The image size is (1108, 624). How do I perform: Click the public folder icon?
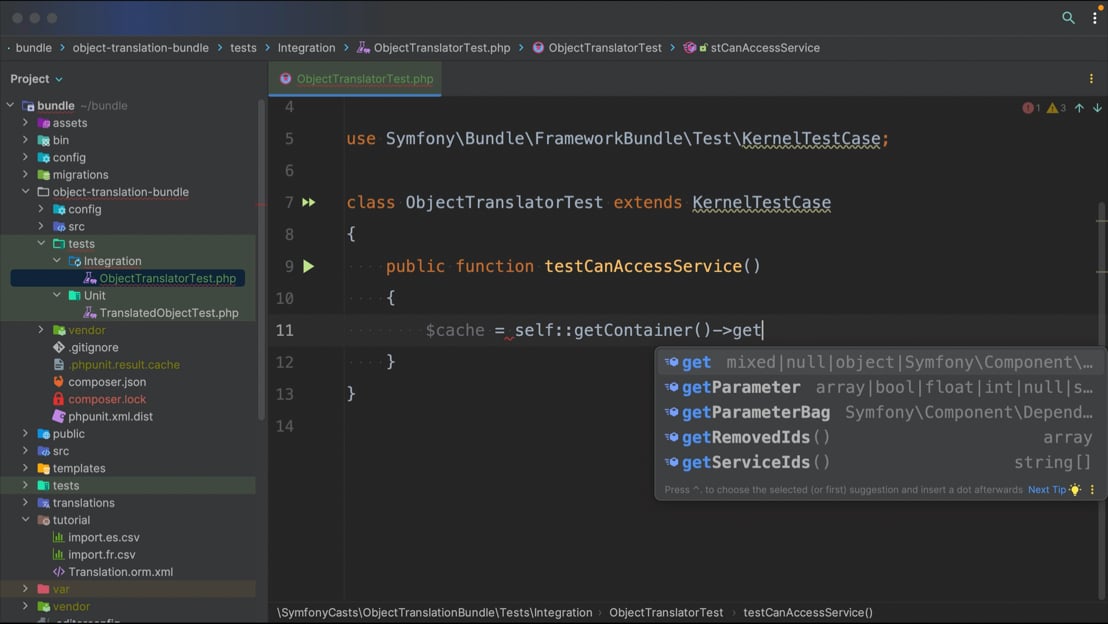pyautogui.click(x=43, y=434)
